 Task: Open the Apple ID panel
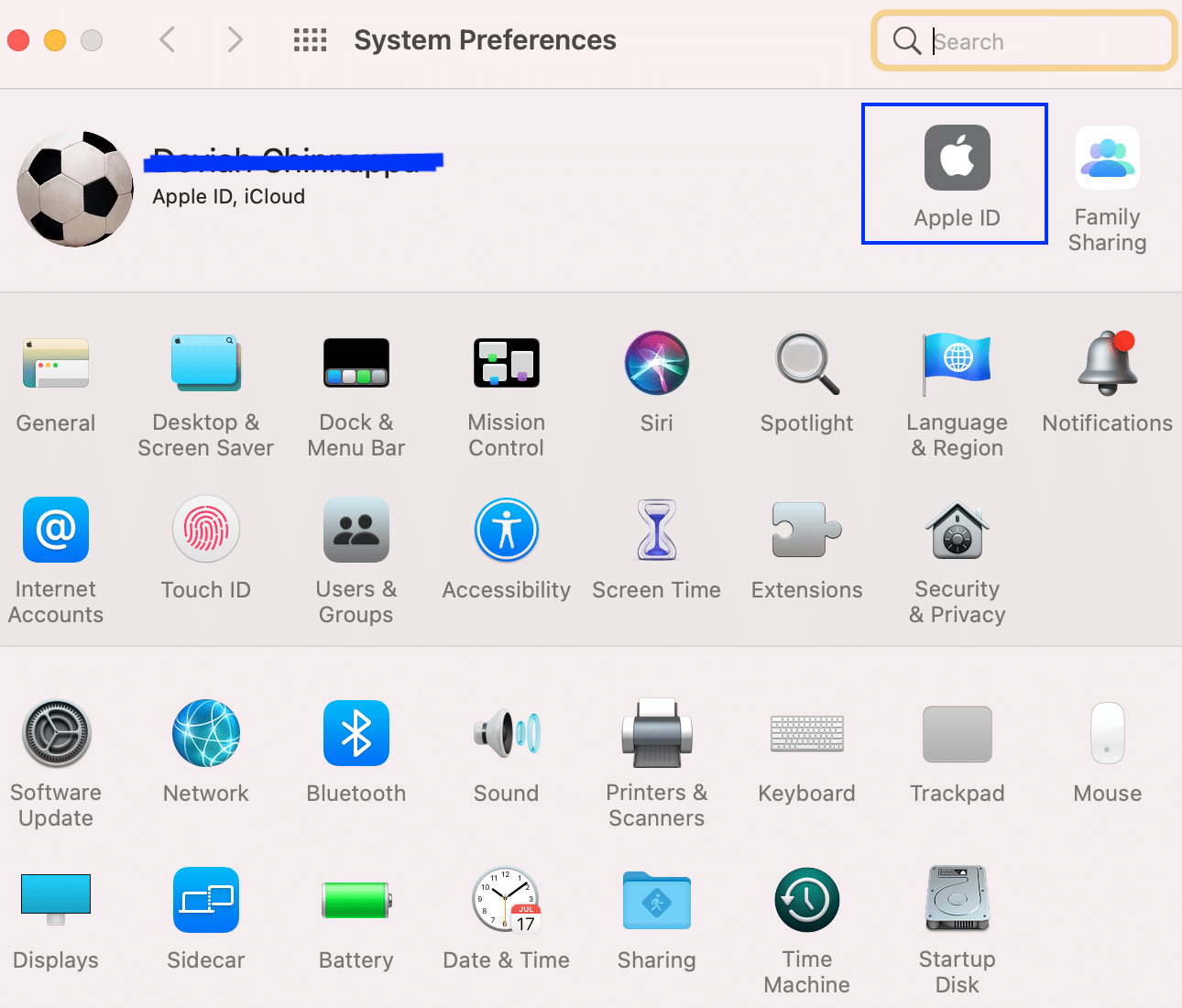click(954, 173)
